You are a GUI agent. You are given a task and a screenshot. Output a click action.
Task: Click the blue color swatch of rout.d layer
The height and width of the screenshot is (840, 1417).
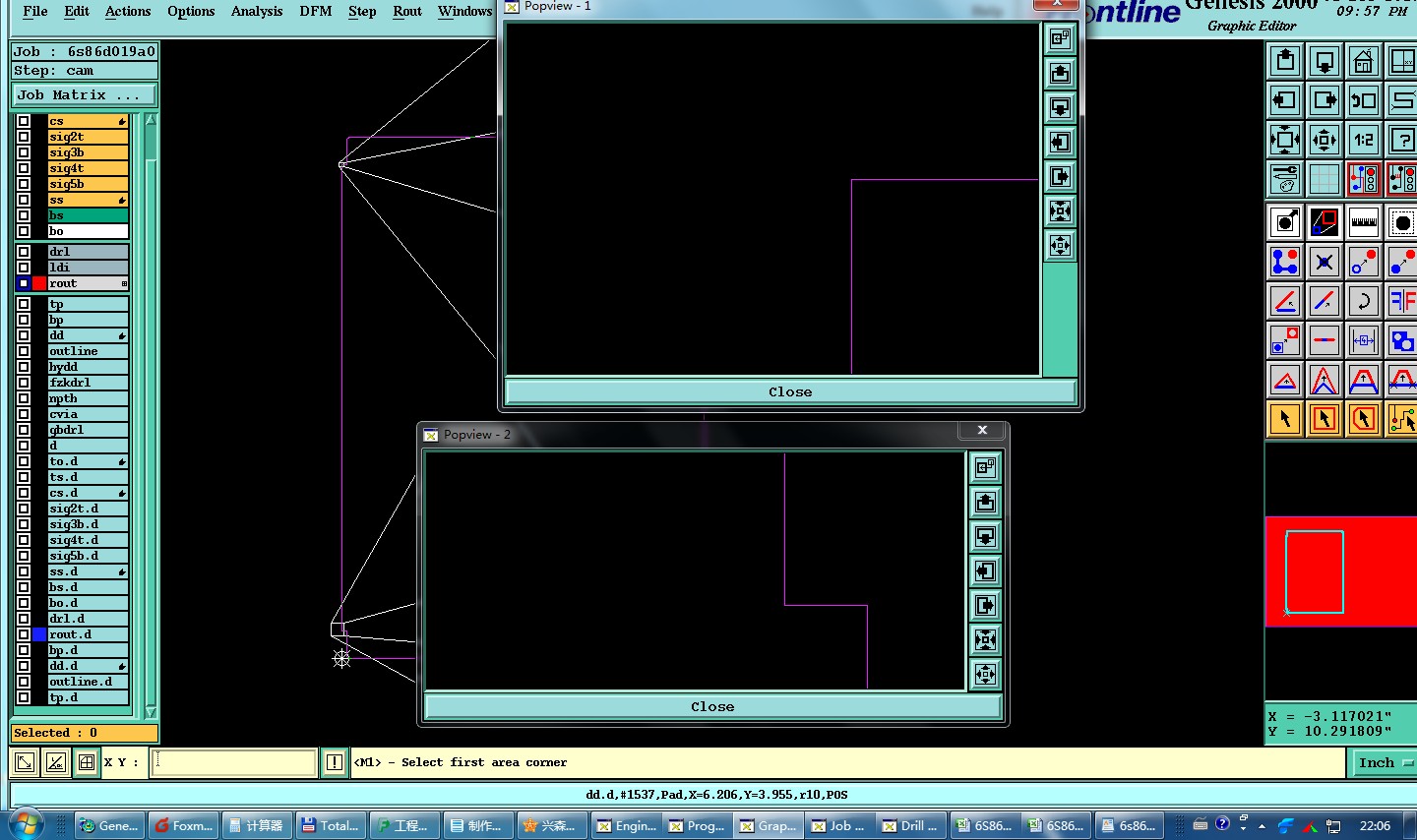coord(39,634)
